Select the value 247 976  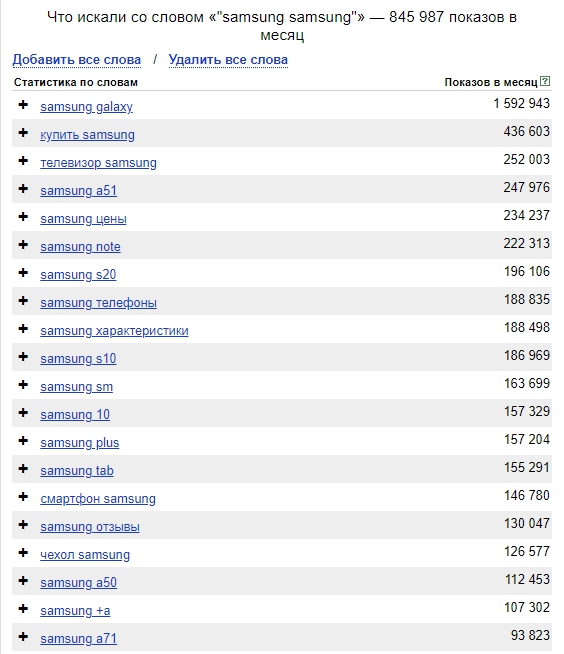coord(526,187)
